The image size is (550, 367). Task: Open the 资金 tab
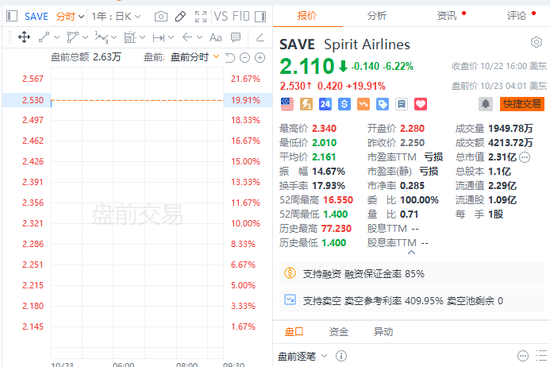(338, 331)
